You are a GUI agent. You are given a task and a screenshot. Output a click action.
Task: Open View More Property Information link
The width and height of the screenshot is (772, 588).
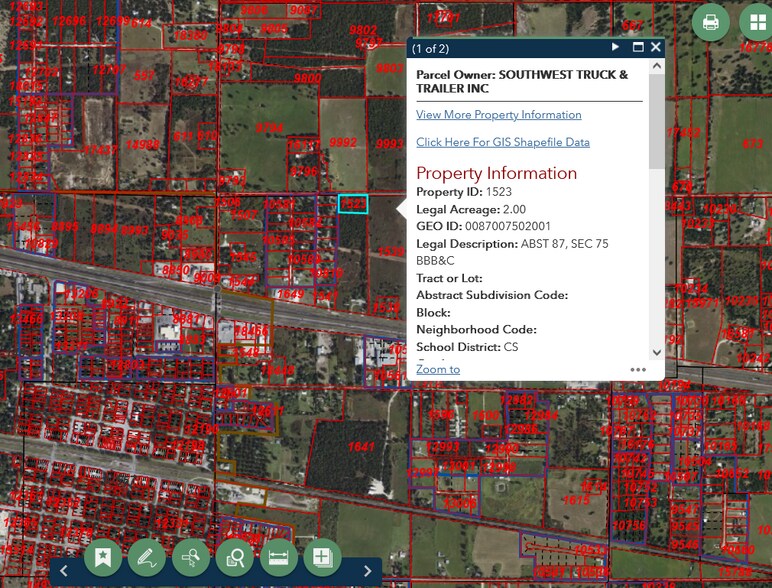(498, 115)
